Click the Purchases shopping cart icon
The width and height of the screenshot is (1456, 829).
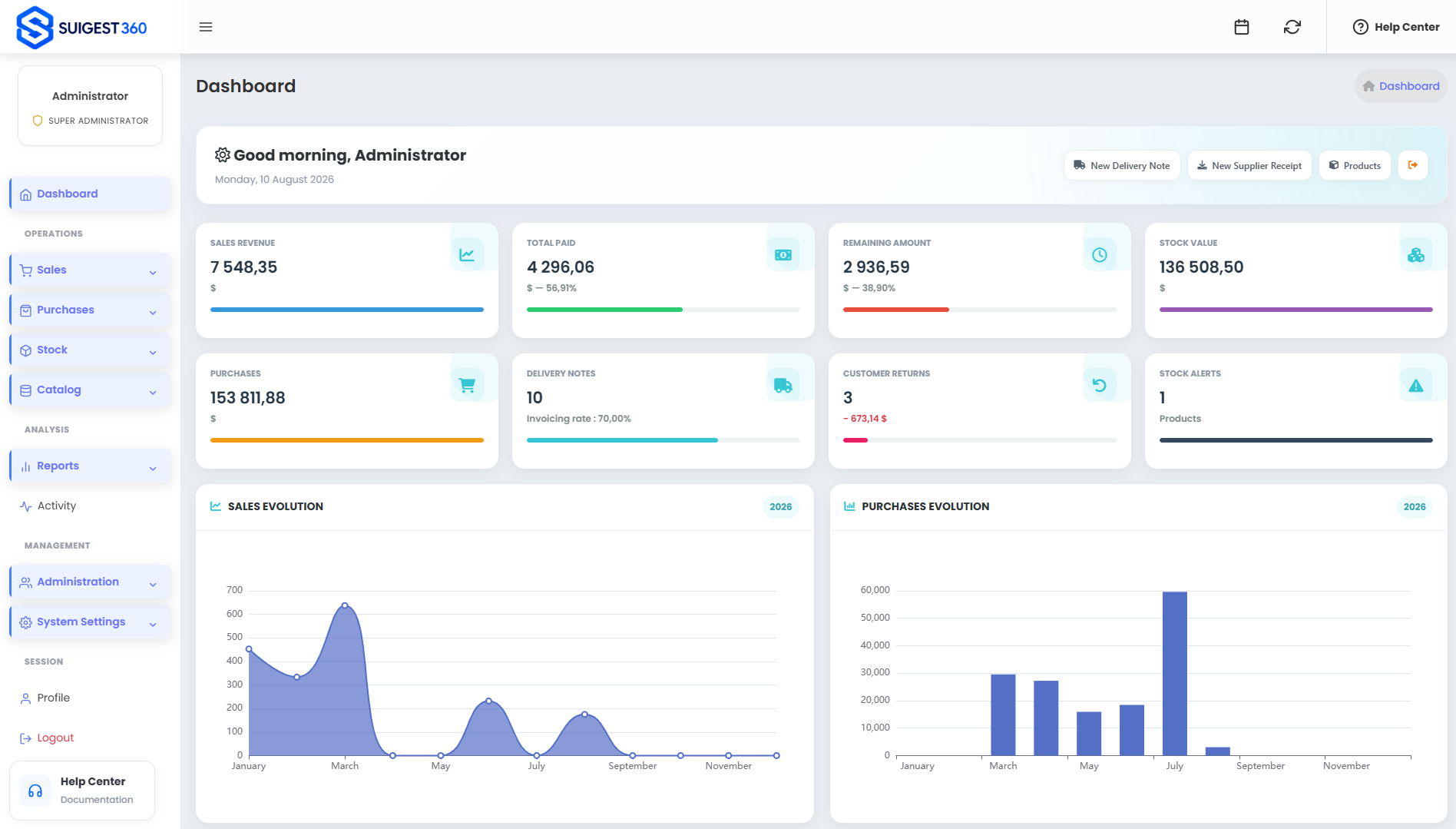click(x=467, y=385)
